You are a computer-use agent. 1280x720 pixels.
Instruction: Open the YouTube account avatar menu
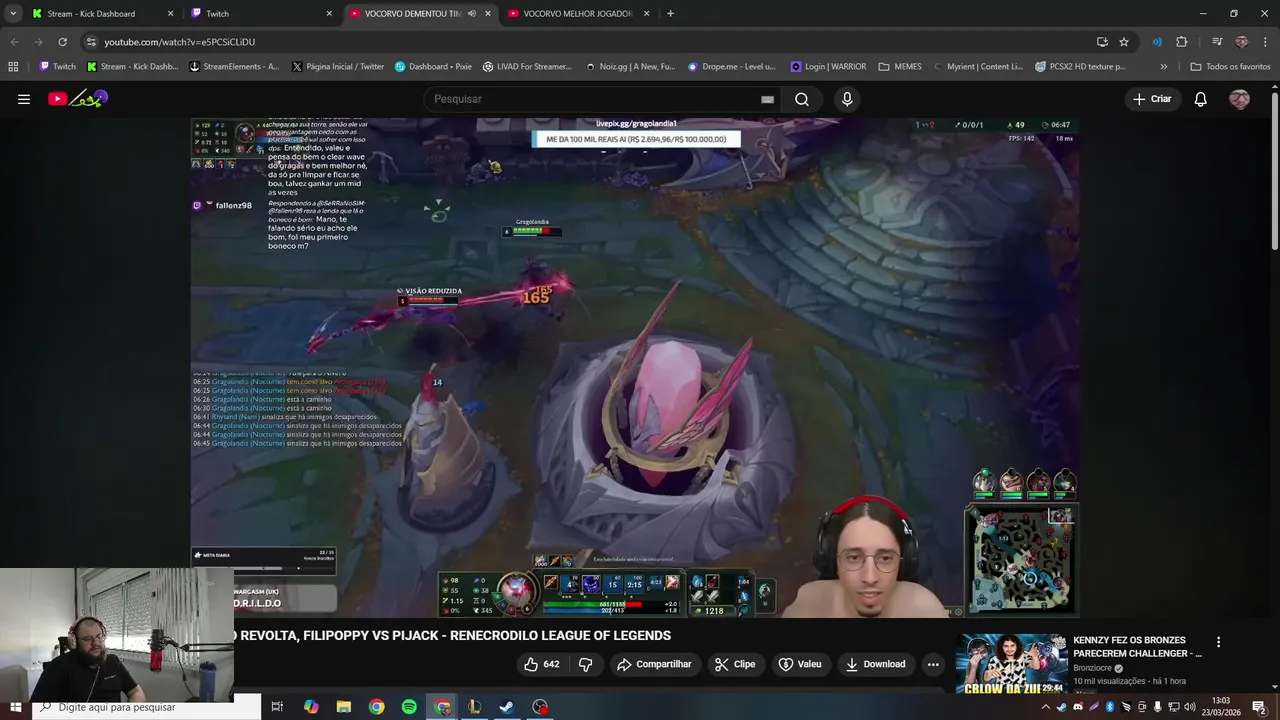point(1239,99)
